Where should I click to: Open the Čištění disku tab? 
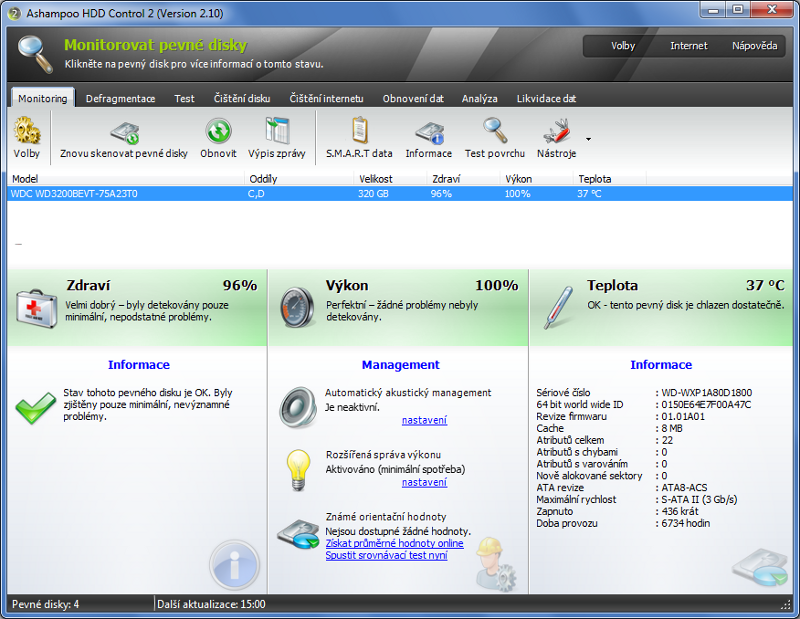click(x=241, y=99)
